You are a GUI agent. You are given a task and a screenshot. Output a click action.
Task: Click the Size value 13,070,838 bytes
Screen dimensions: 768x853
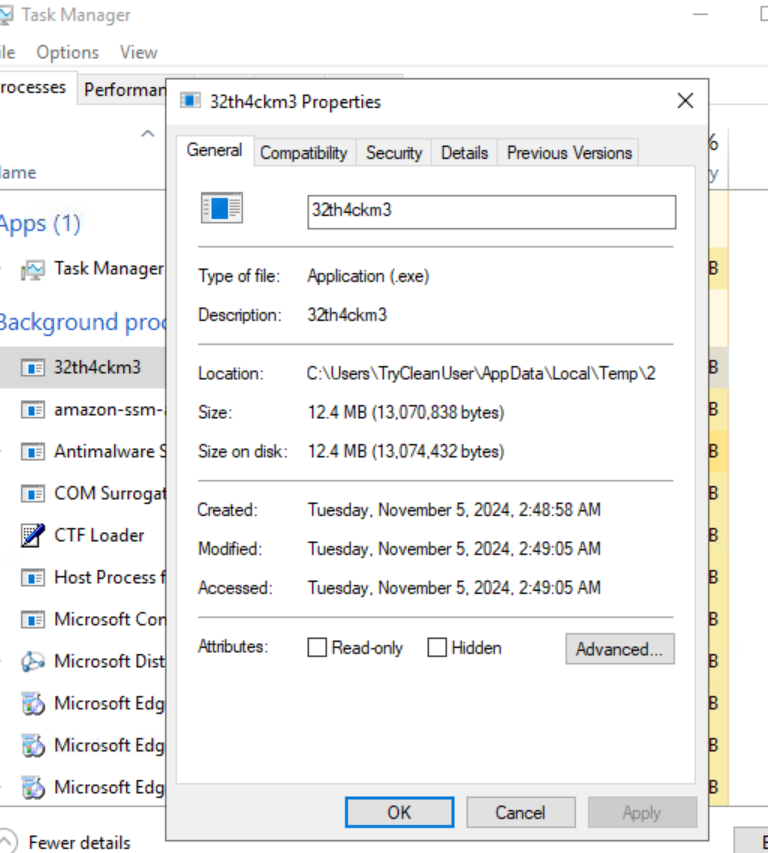point(406,412)
